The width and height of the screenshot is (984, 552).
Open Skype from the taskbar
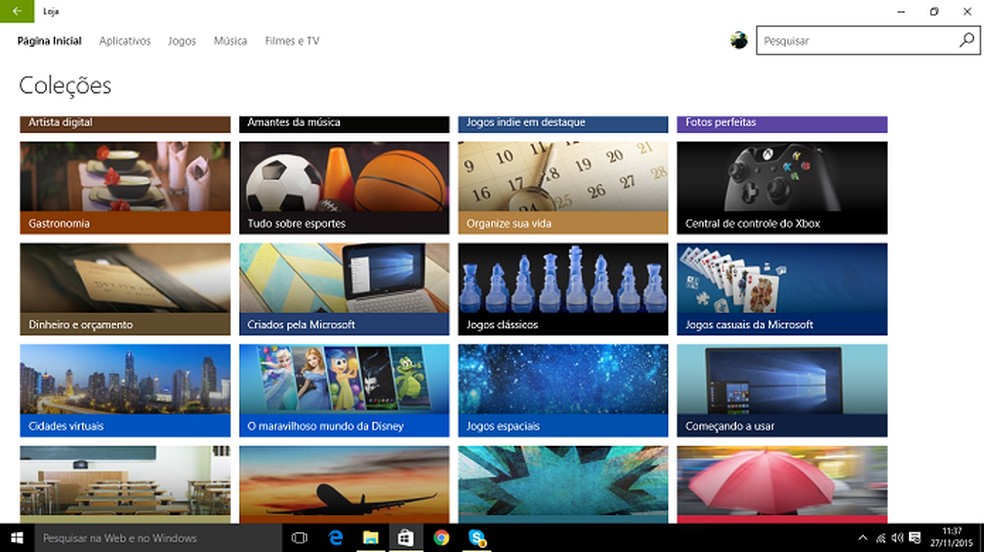pyautogui.click(x=477, y=538)
